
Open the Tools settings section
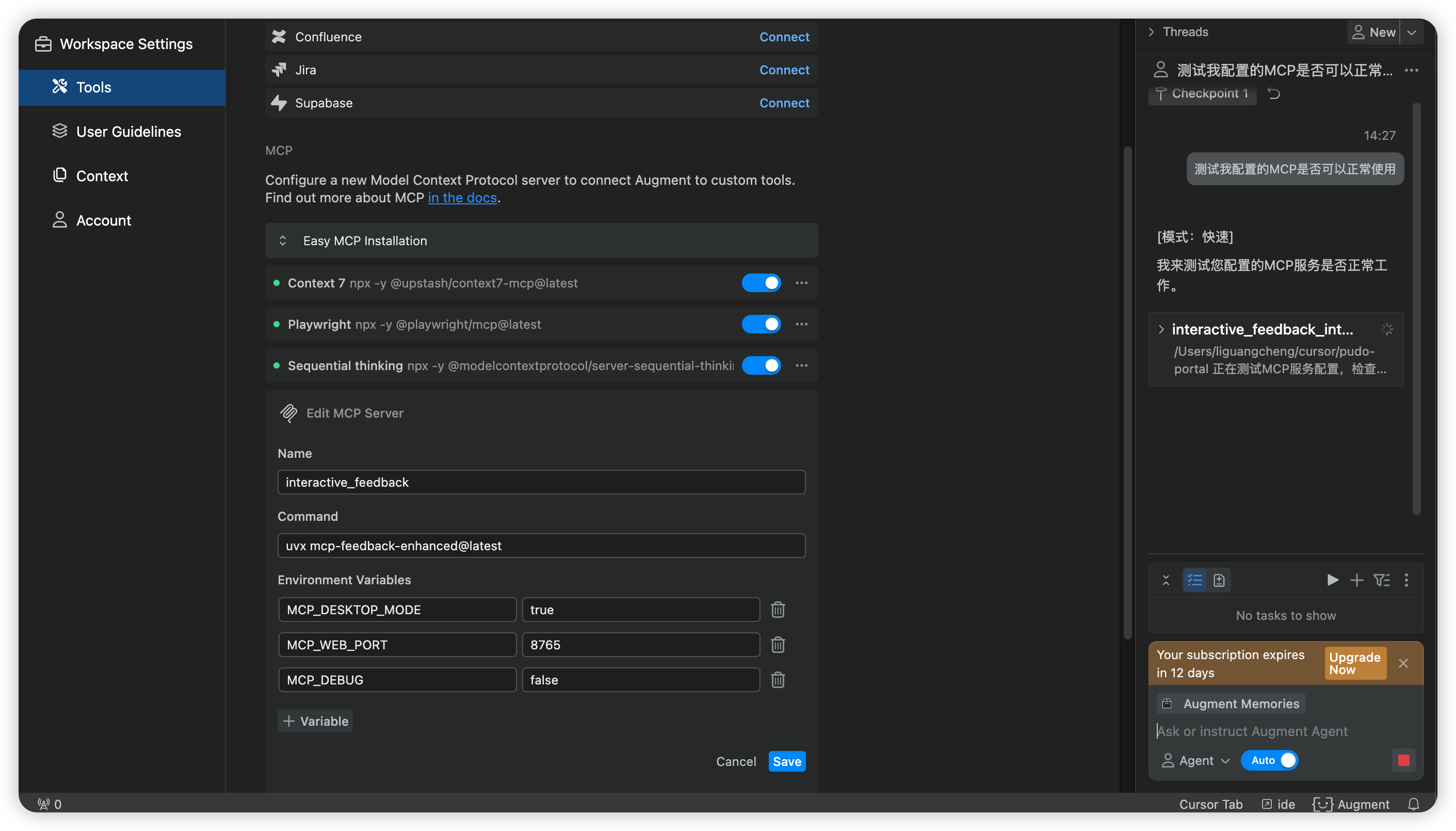coord(122,87)
